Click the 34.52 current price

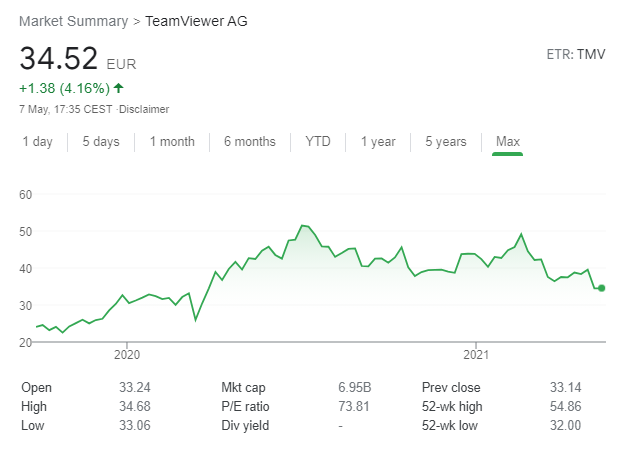click(x=59, y=58)
